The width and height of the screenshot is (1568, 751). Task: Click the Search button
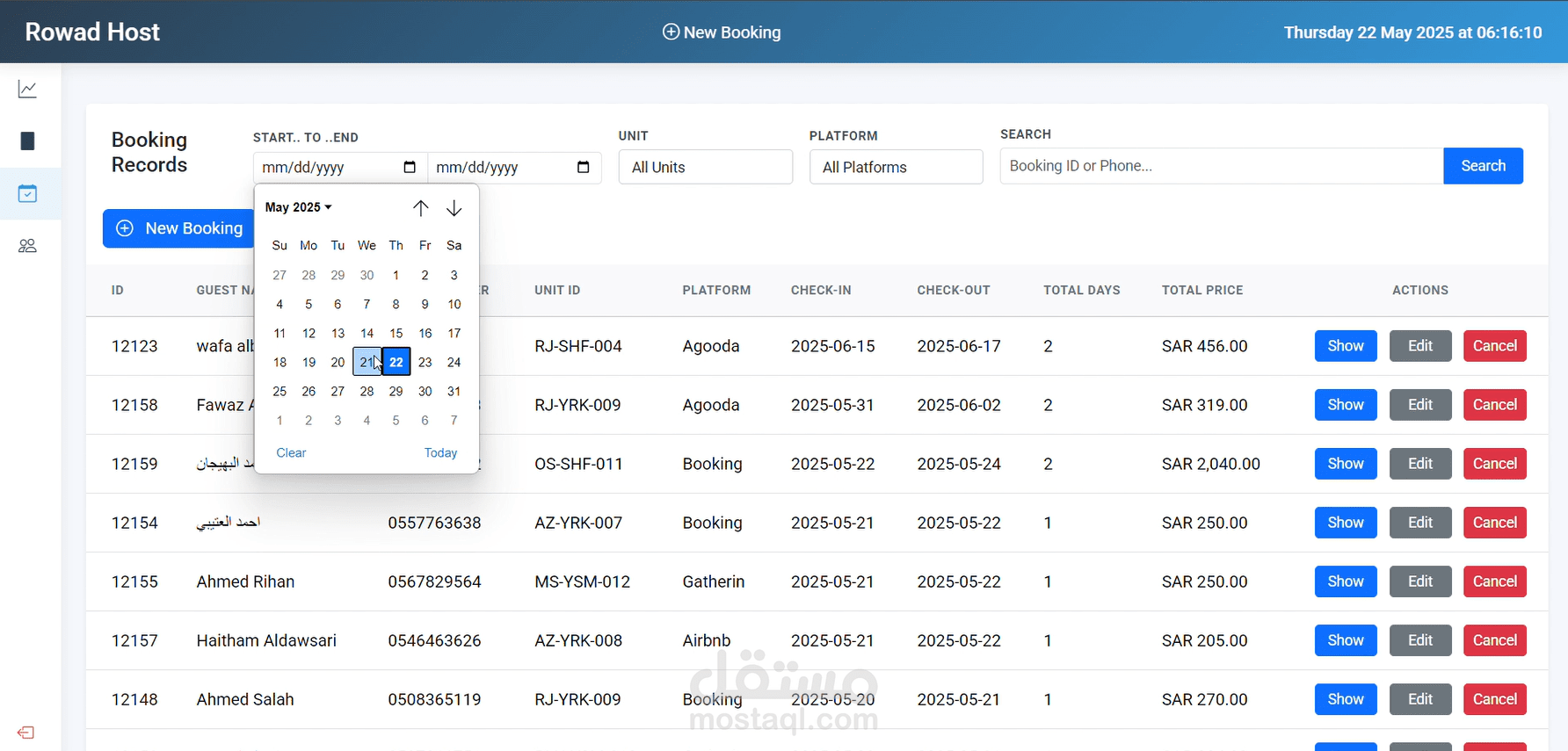(1484, 166)
